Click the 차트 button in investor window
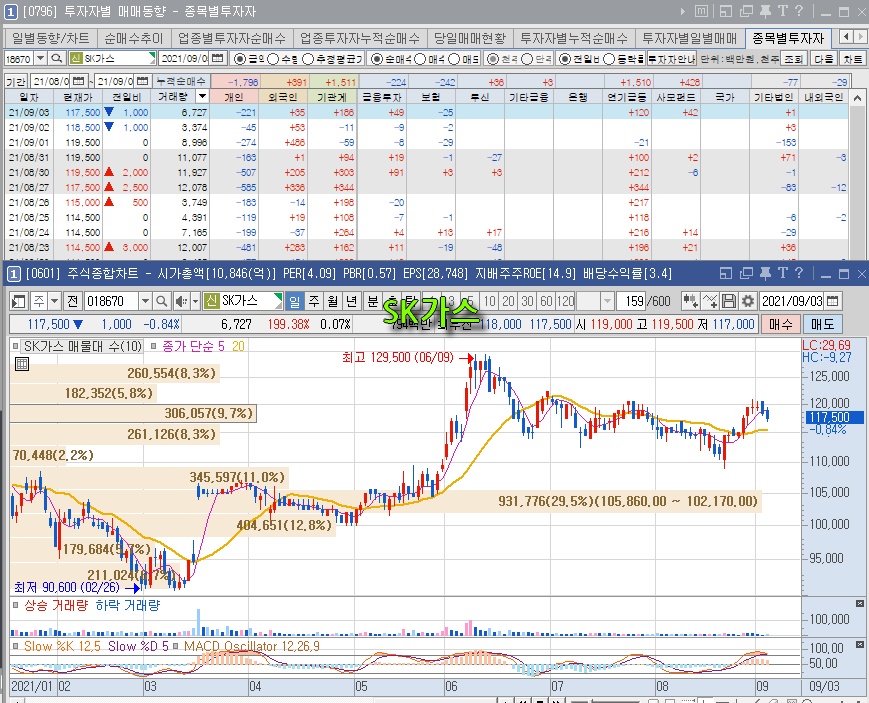 pyautogui.click(x=852, y=58)
